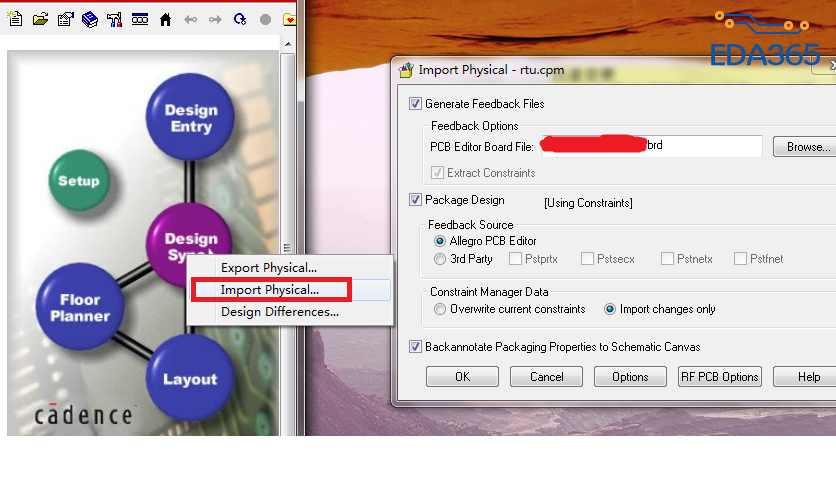Check the Pstnetx checkbox

(x=667, y=259)
